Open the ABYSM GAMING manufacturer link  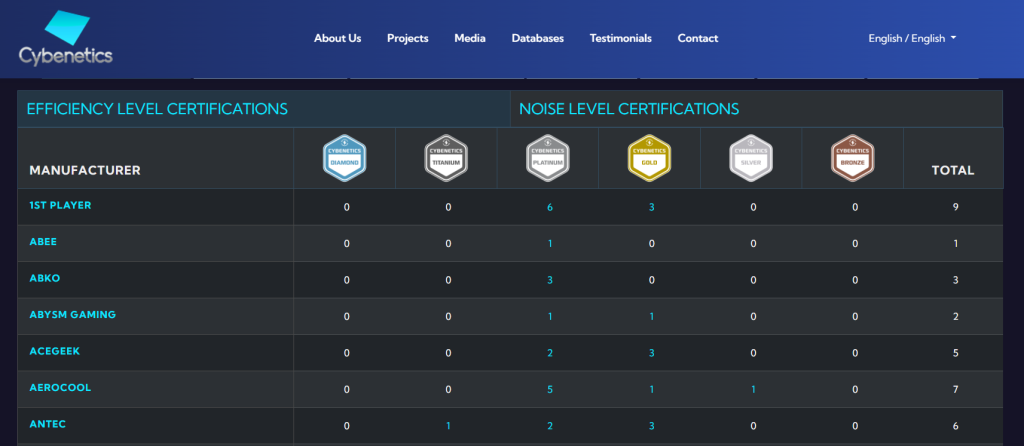tap(72, 315)
